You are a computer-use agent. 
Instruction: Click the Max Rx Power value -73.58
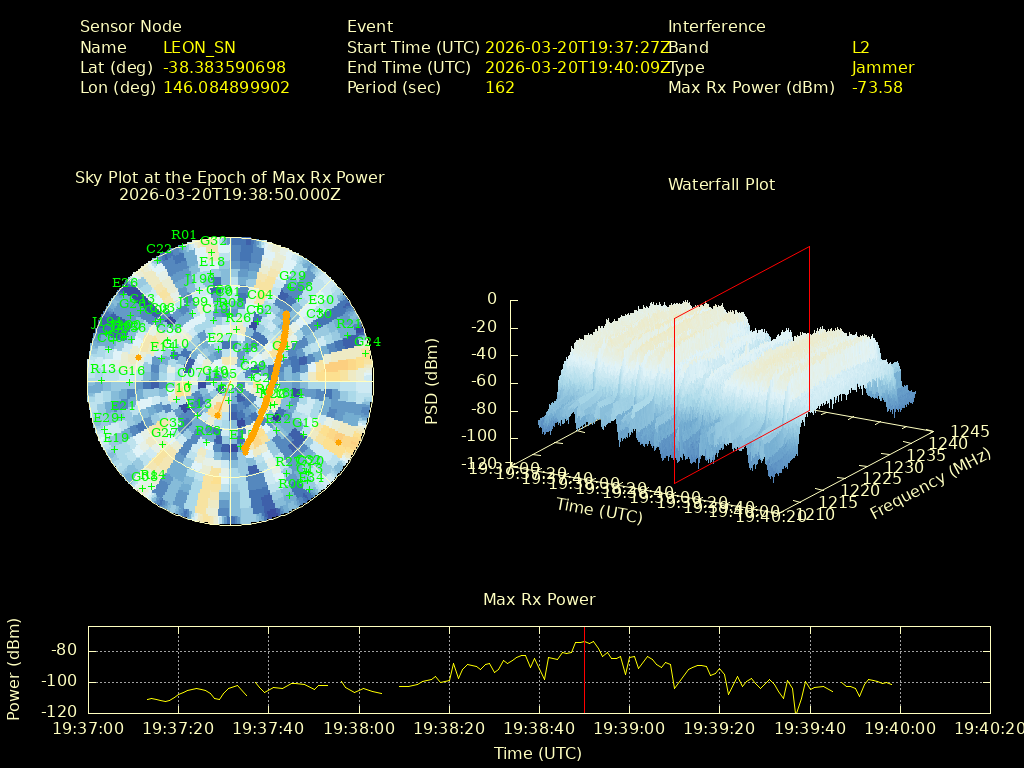(877, 88)
